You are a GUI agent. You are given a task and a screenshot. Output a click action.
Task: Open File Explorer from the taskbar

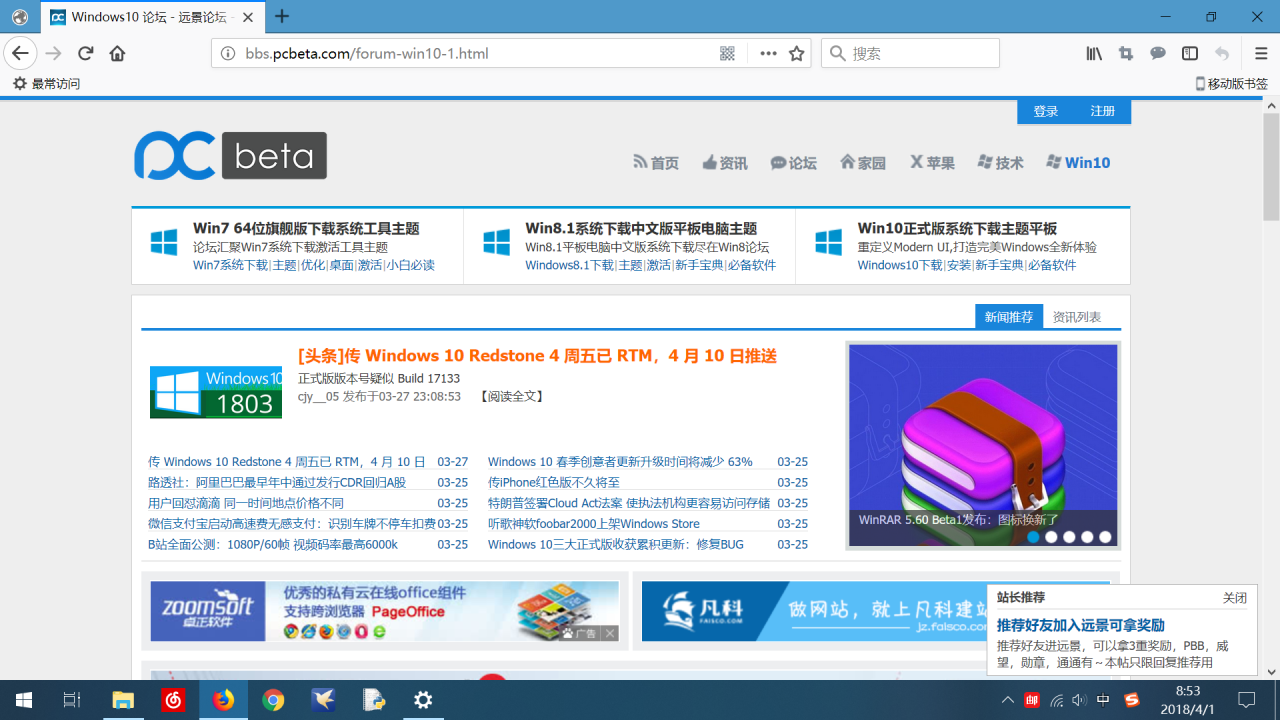click(x=122, y=700)
